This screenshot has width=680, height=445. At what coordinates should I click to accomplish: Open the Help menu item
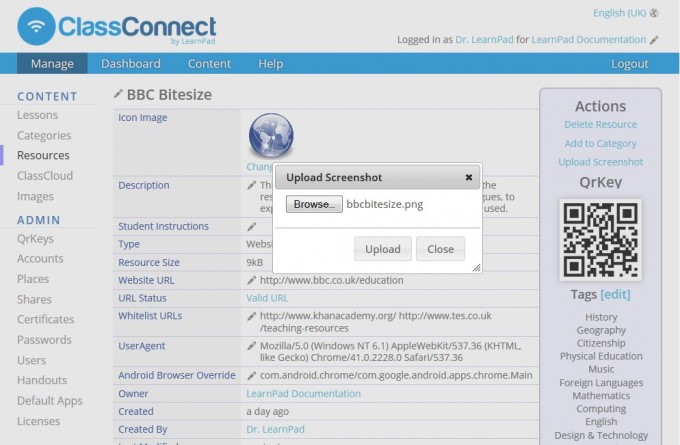coord(270,64)
